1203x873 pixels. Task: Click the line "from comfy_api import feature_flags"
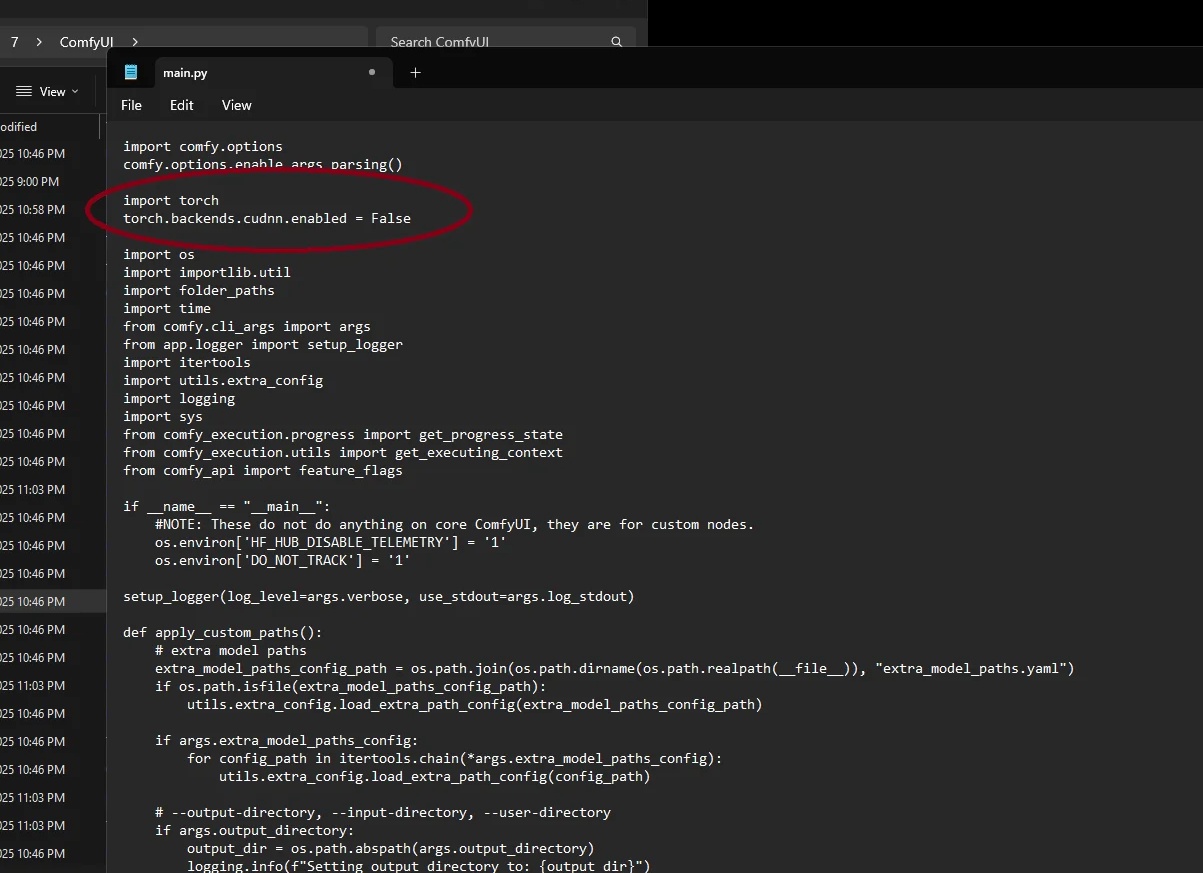tap(263, 470)
